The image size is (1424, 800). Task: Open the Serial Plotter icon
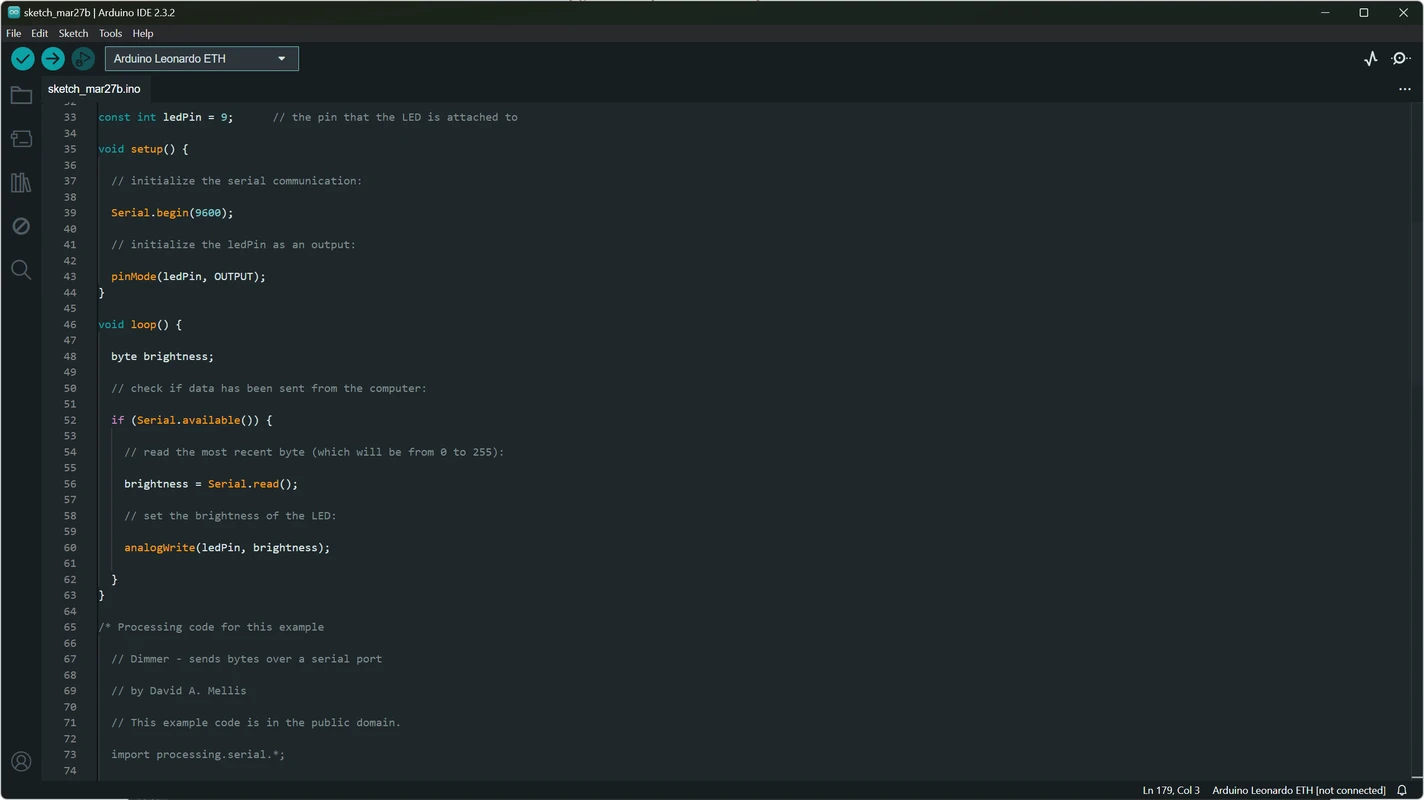point(1371,59)
